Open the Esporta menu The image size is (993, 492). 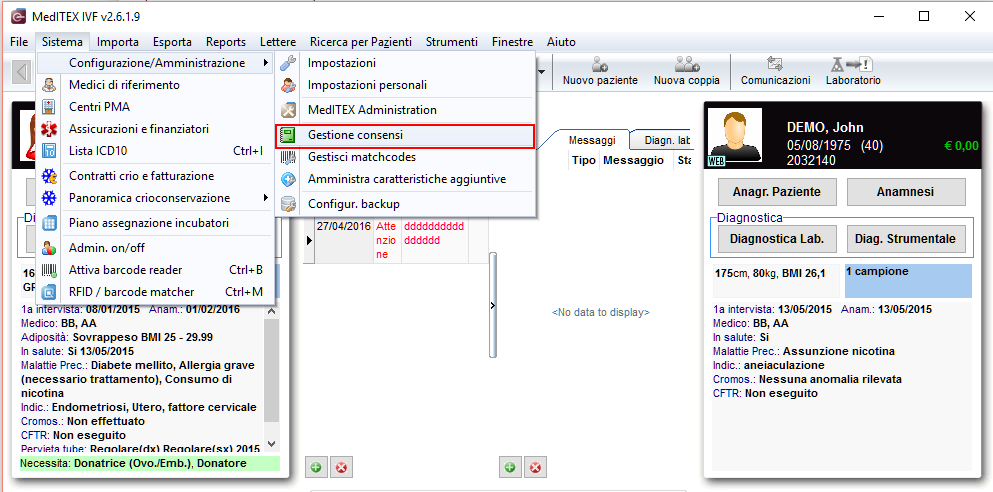click(172, 42)
